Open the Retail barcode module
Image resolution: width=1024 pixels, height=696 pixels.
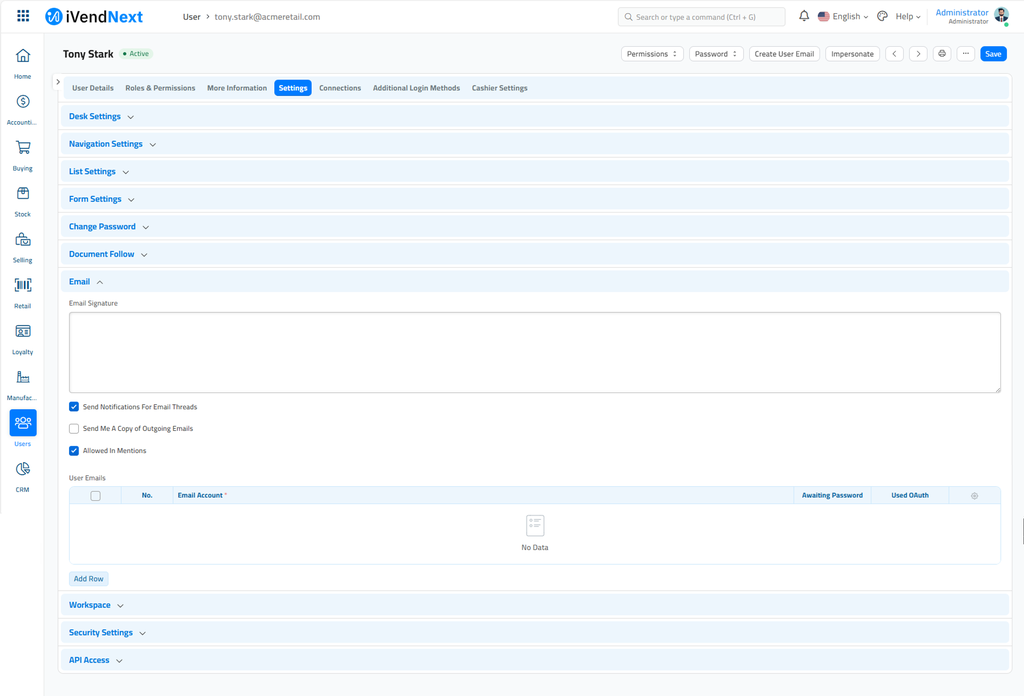23,293
